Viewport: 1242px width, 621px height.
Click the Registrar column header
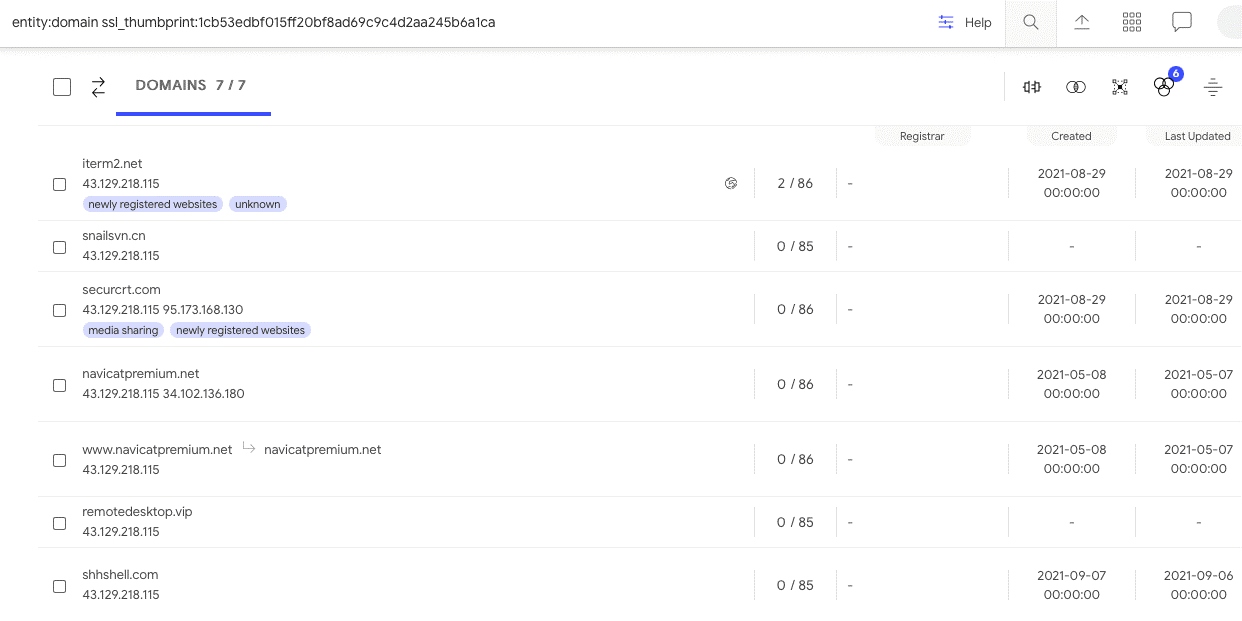(x=921, y=136)
